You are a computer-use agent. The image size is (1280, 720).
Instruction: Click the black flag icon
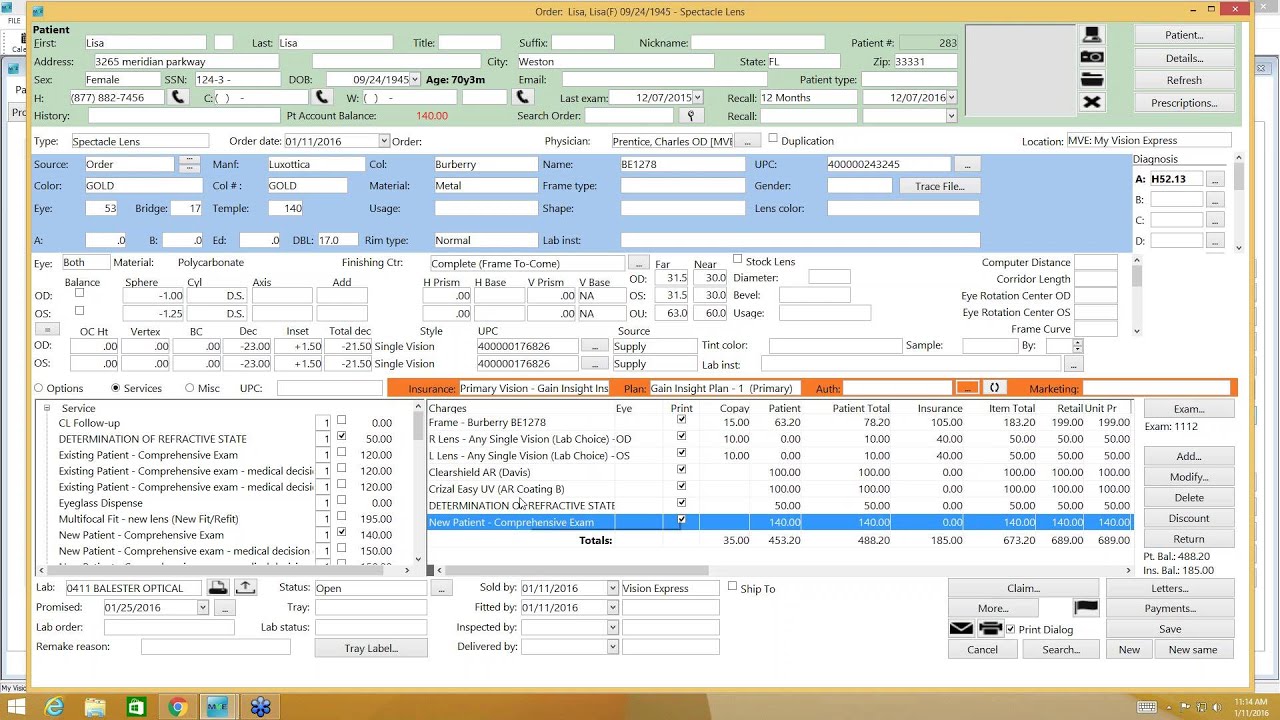tap(1086, 608)
